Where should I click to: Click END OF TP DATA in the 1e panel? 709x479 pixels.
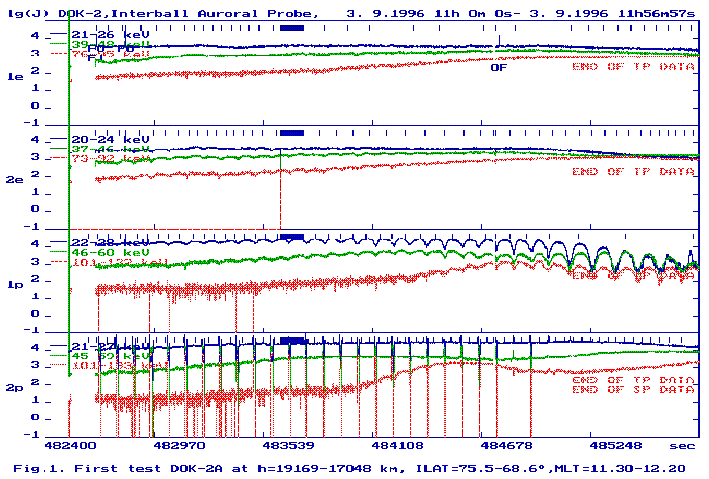[633, 67]
